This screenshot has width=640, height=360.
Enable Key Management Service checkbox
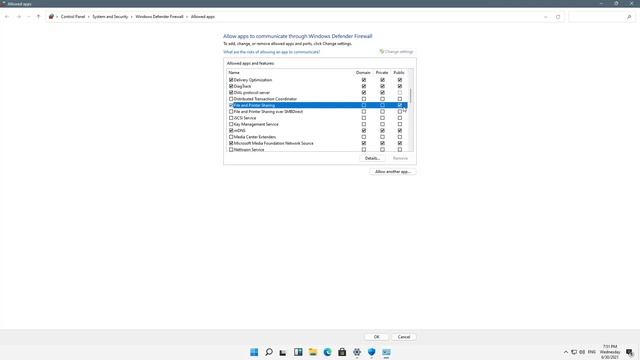[x=231, y=124]
